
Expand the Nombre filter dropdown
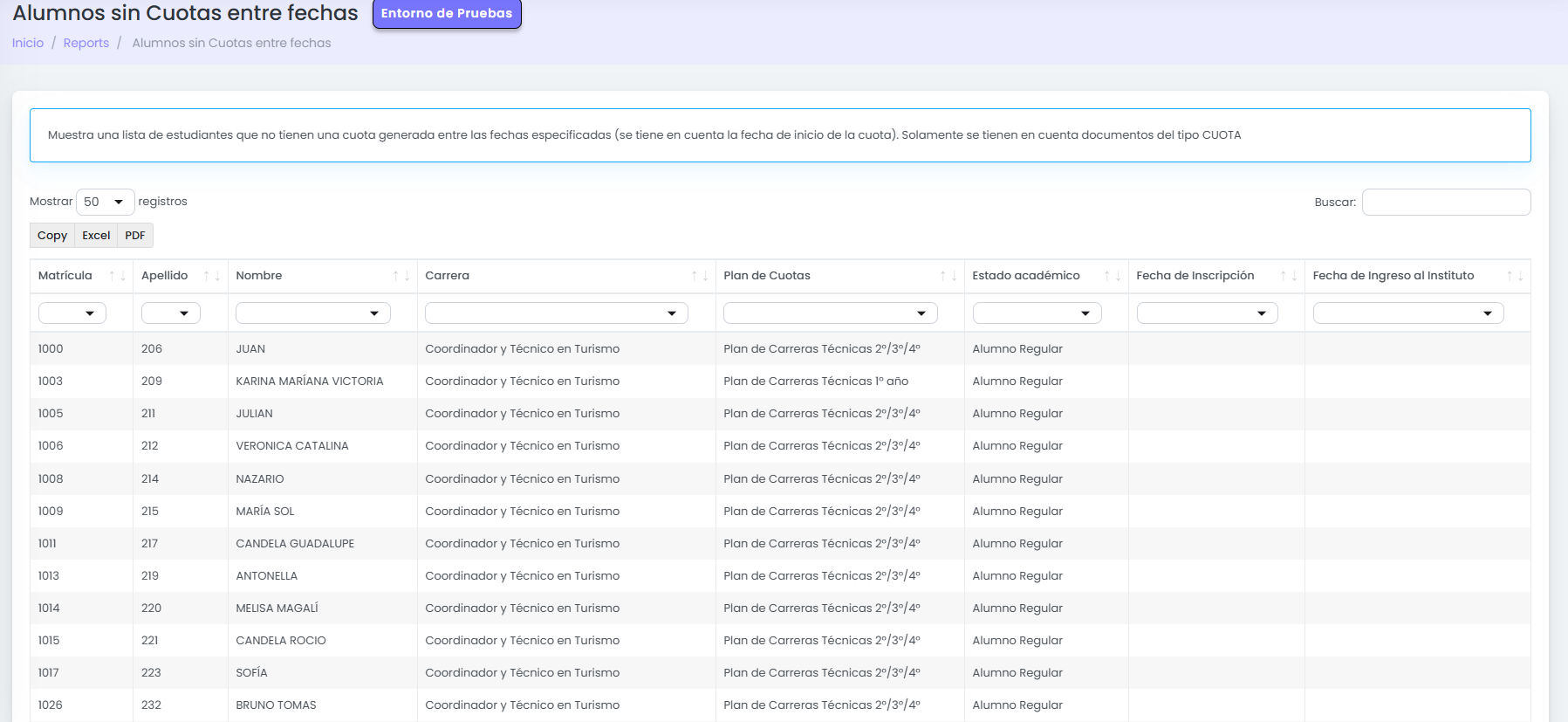point(313,313)
